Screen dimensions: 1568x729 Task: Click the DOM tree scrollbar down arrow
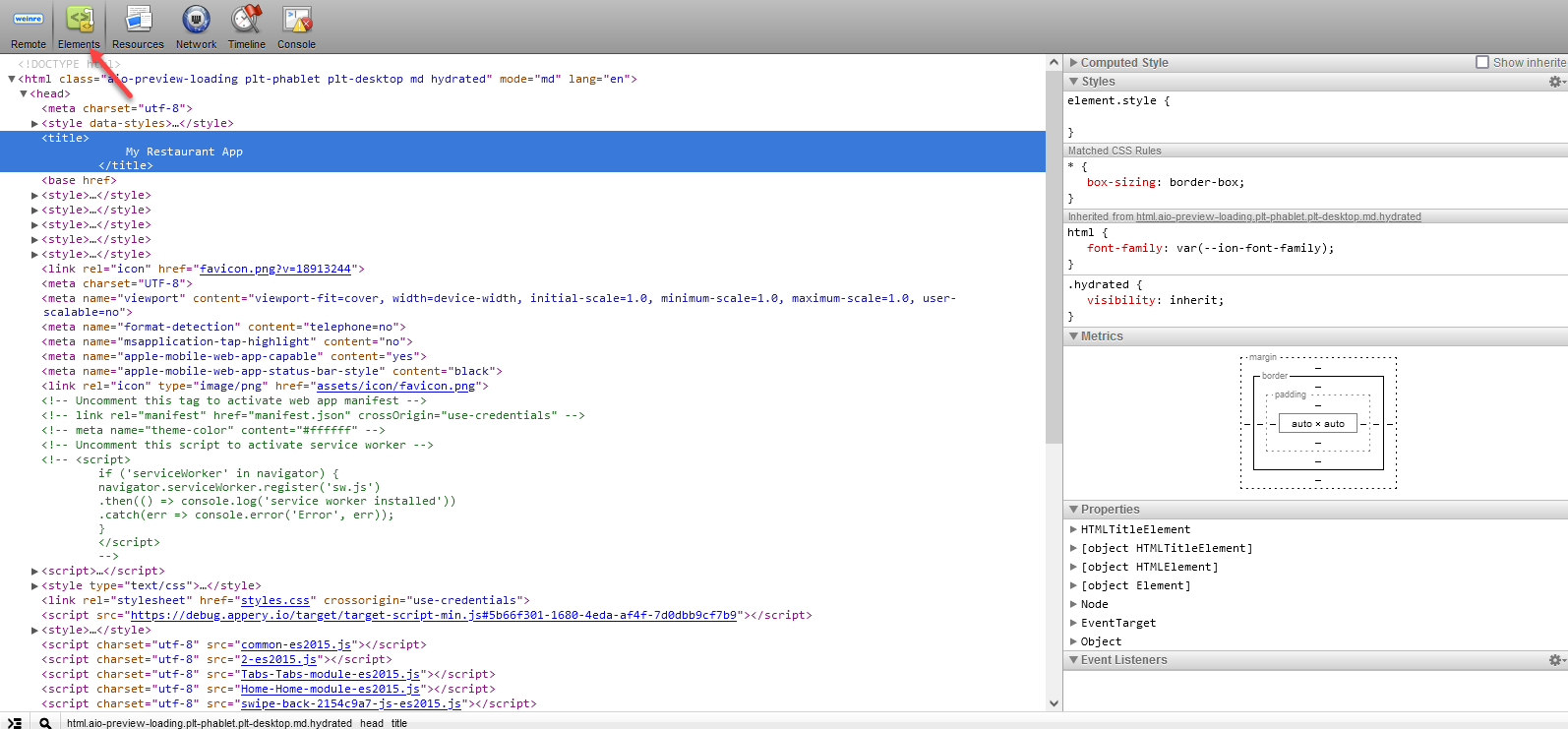[1054, 703]
